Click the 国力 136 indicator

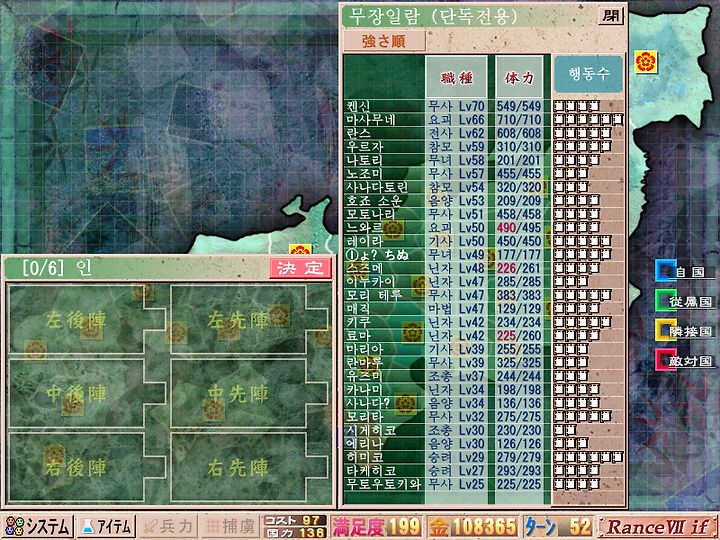click(294, 532)
